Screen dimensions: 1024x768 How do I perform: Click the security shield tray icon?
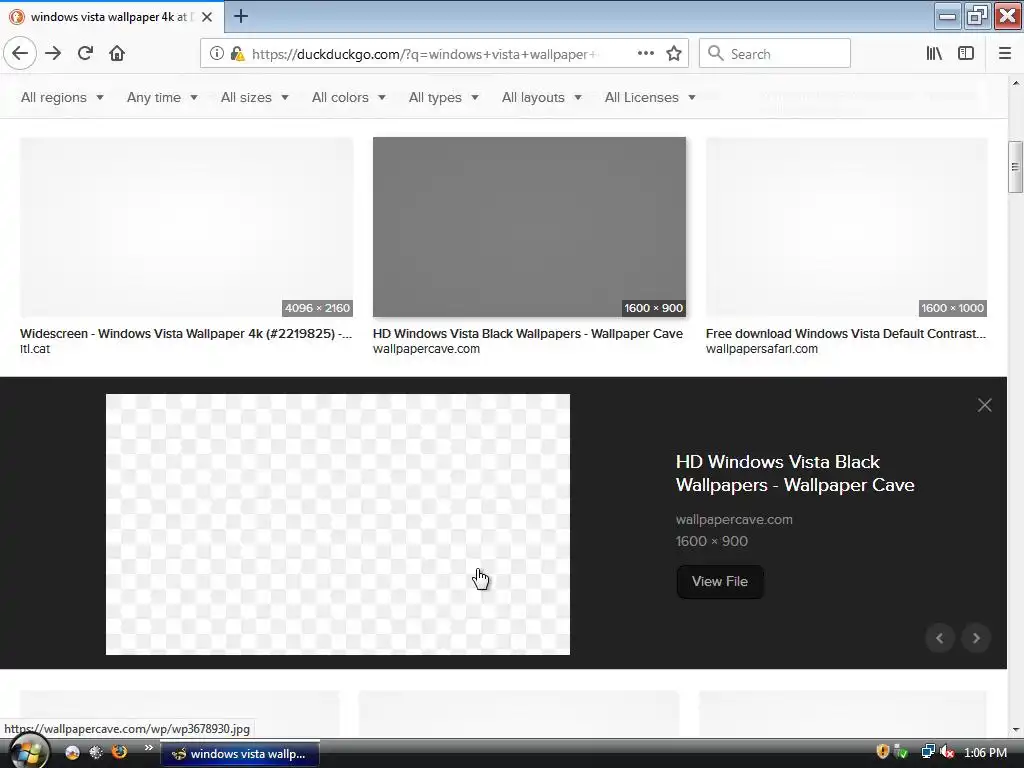[x=882, y=752]
